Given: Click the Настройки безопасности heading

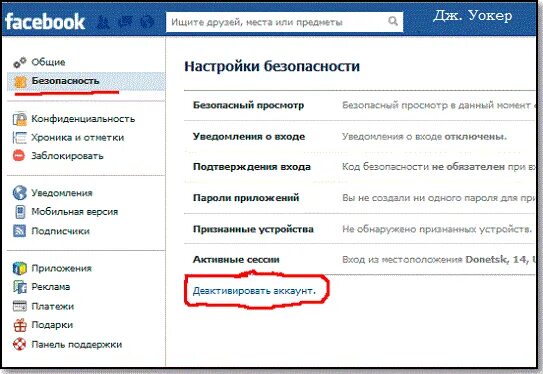Looking at the screenshot, I should click(272, 66).
